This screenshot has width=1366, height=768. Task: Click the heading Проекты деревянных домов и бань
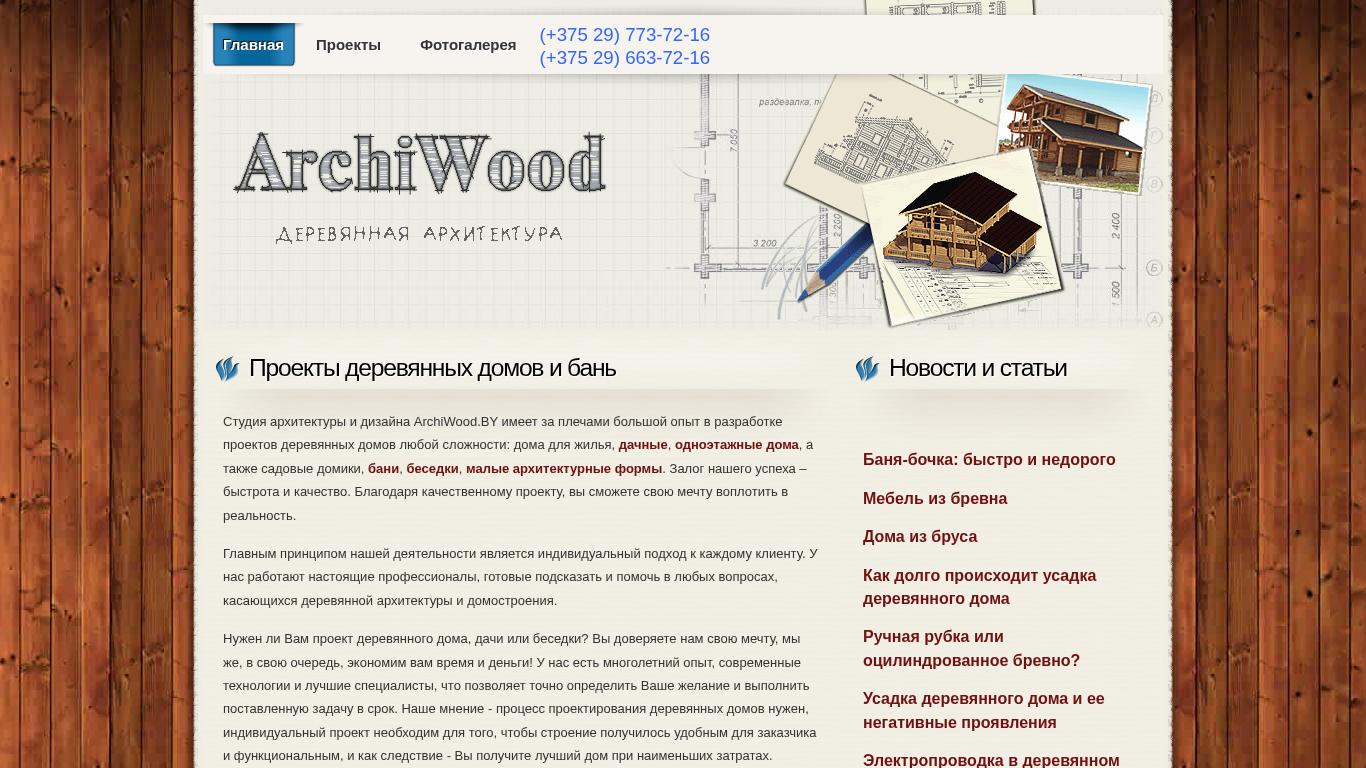coord(432,368)
